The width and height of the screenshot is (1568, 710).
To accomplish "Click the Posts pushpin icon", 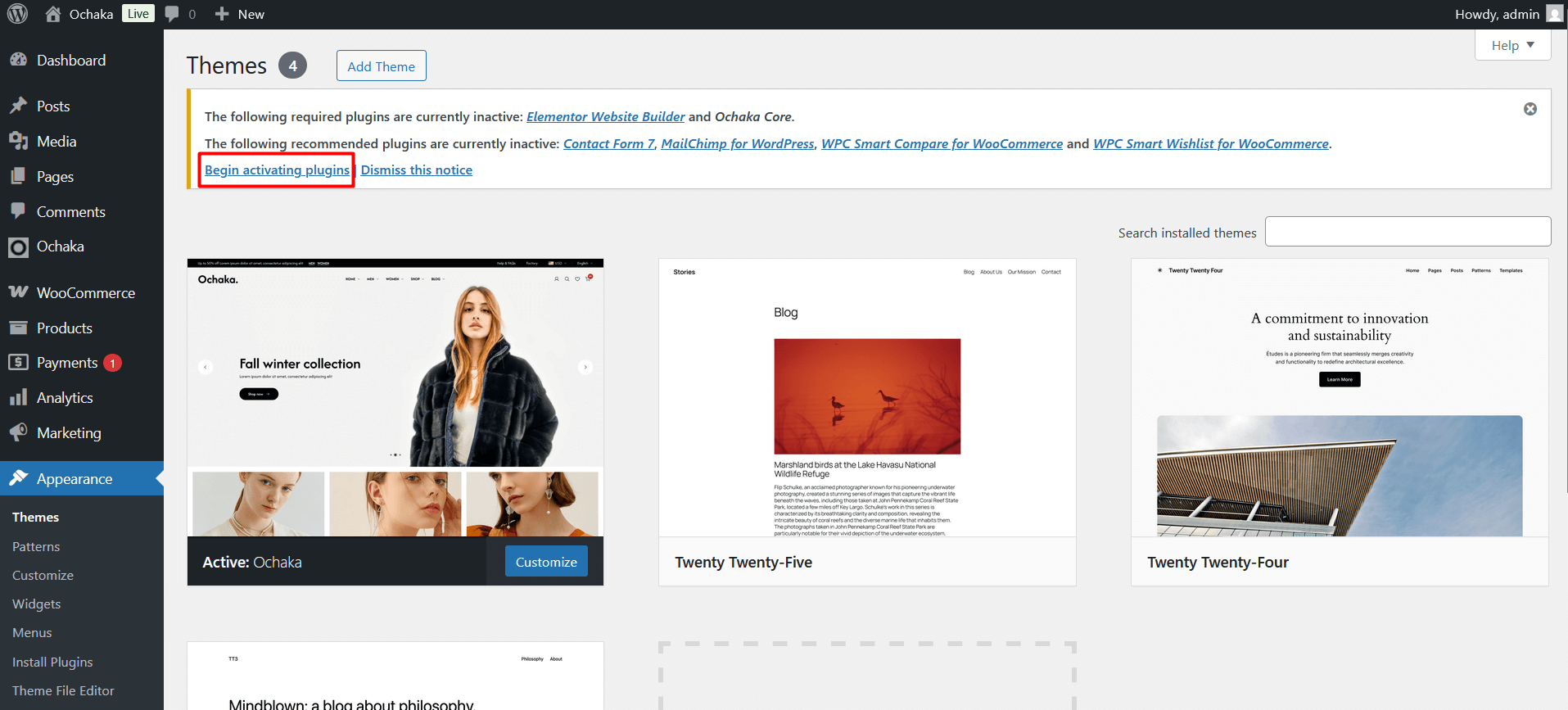I will (x=18, y=106).
